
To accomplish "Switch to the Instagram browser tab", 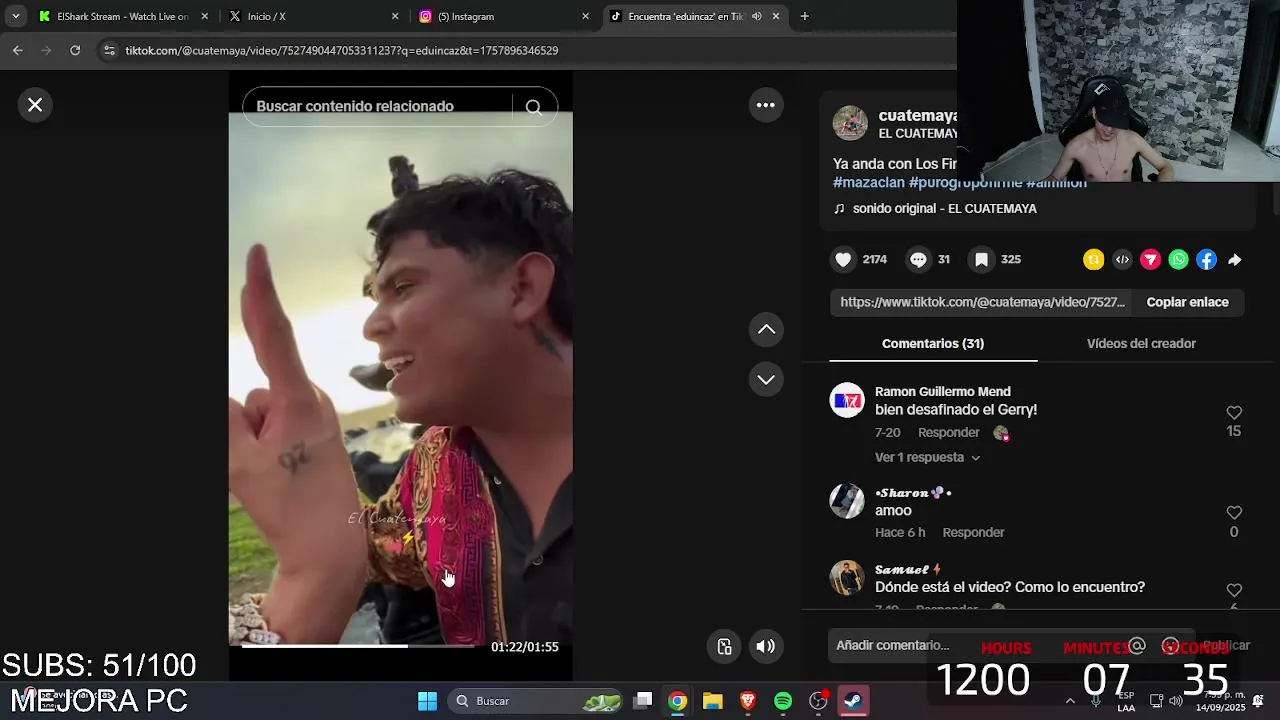I will tap(504, 16).
